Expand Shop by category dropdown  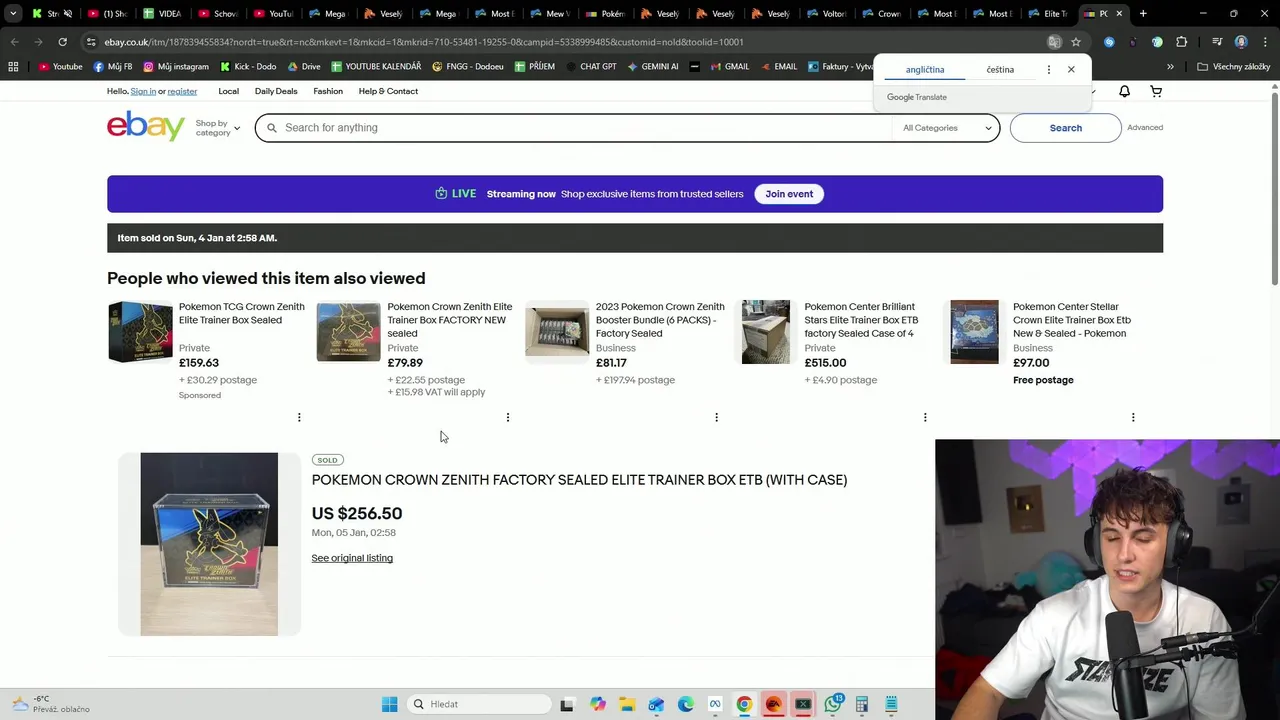tap(217, 128)
